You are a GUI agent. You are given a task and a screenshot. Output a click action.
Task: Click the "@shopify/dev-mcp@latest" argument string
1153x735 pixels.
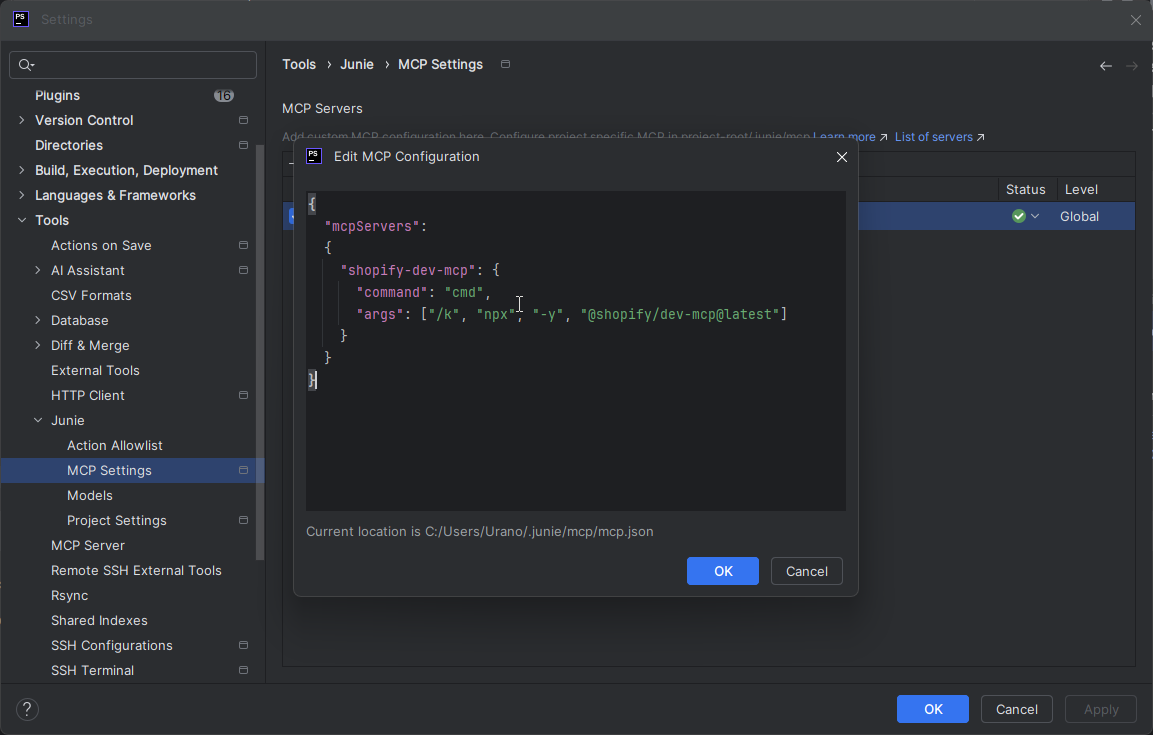[x=680, y=315]
